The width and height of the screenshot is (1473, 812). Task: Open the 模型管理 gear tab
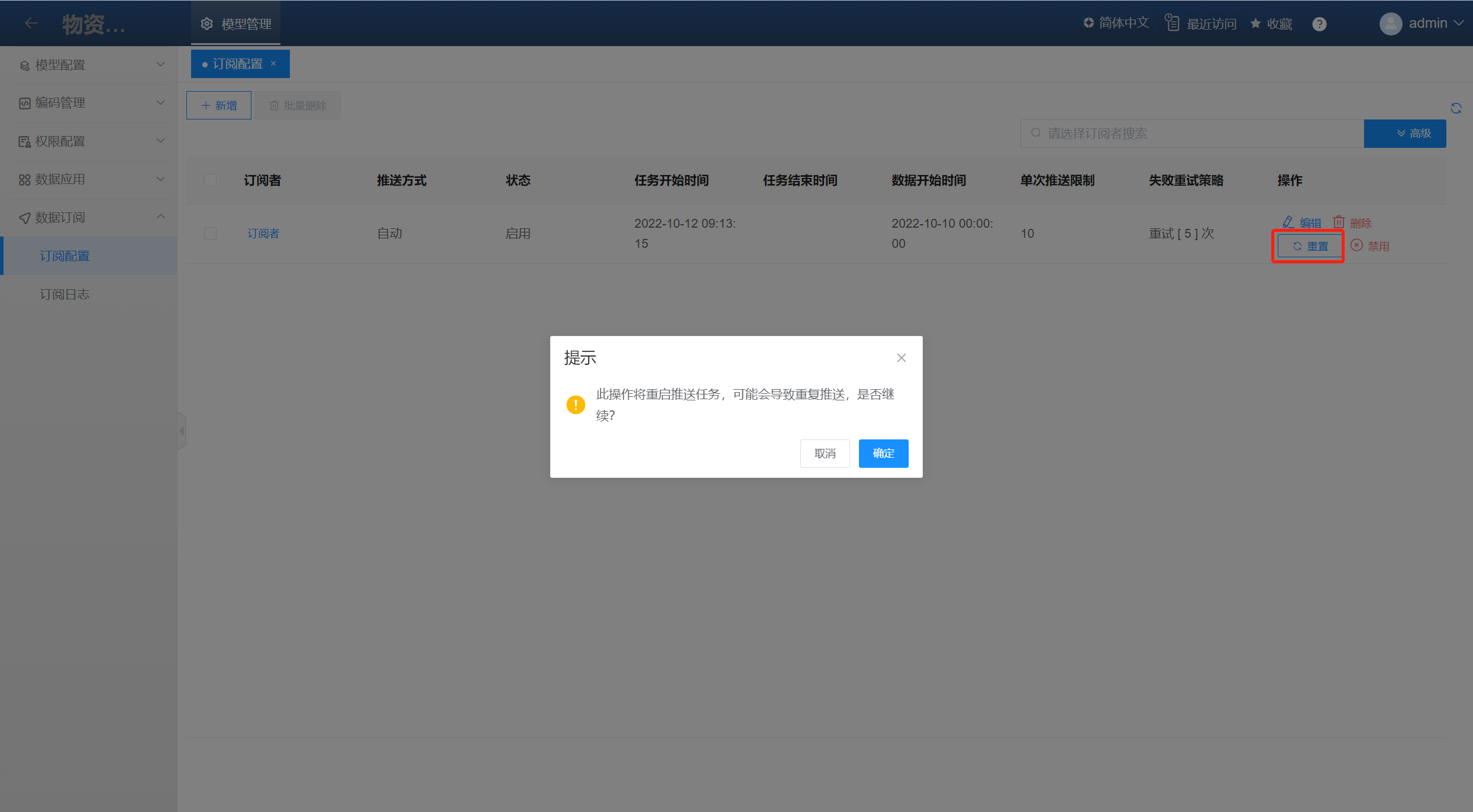click(236, 24)
